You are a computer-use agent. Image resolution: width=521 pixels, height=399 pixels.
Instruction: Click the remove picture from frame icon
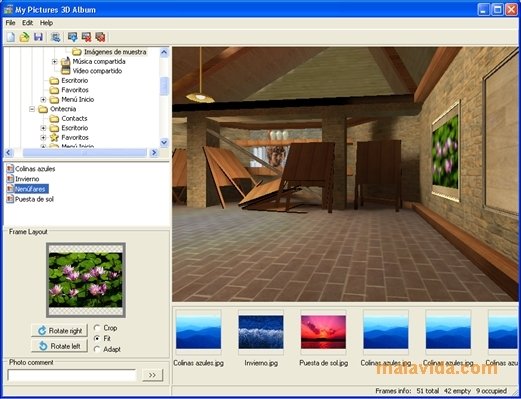(x=86, y=37)
